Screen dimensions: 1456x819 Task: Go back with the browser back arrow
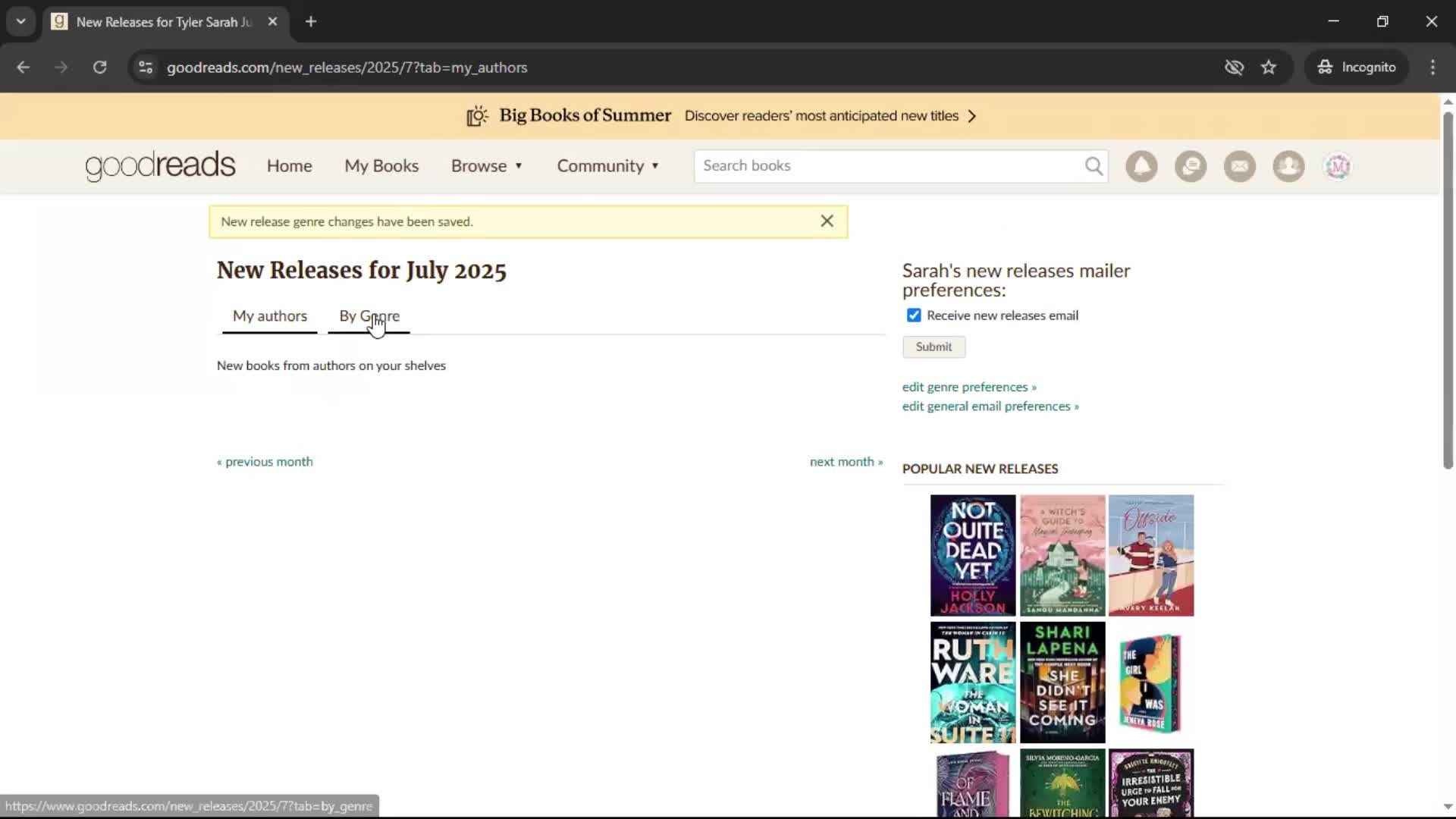tap(24, 67)
